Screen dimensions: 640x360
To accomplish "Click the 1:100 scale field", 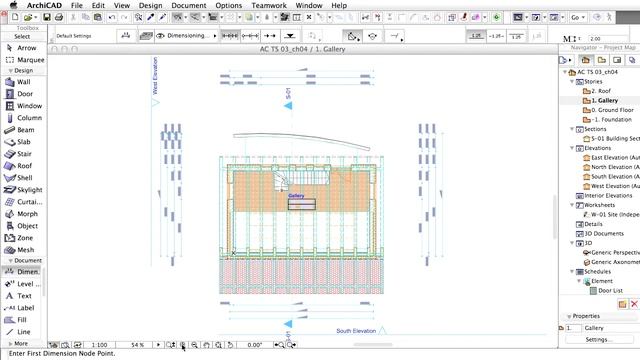I will point(99,345).
